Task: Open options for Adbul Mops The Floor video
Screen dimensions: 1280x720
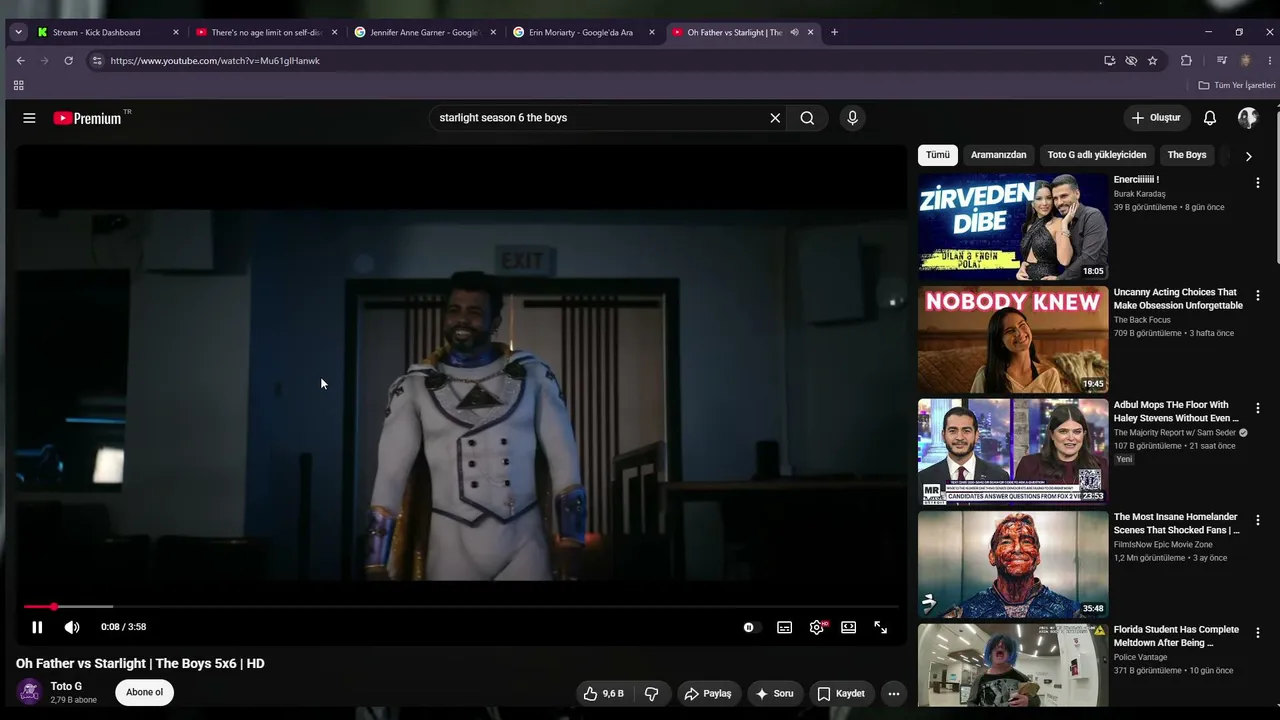Action: coord(1258,408)
